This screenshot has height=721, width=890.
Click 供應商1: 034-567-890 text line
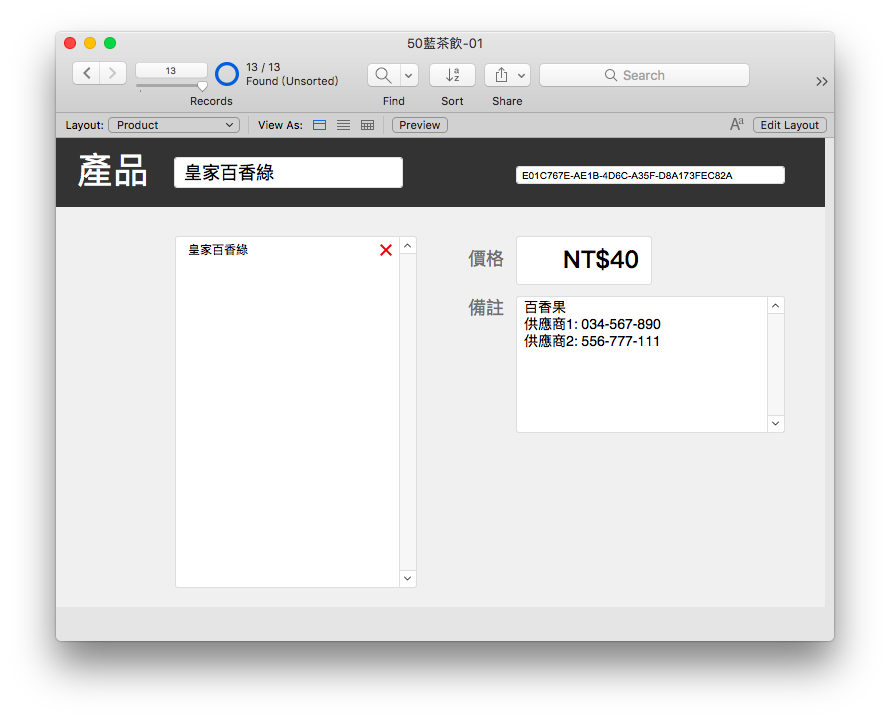(x=592, y=324)
